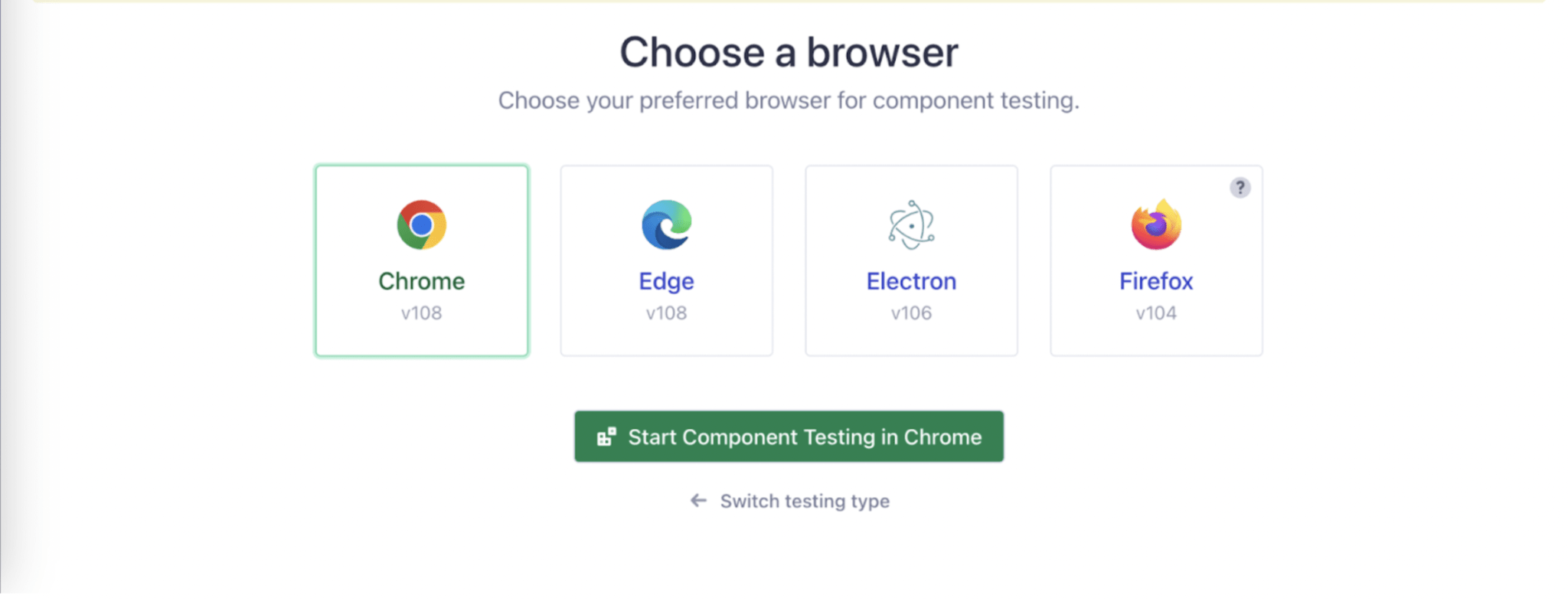This screenshot has width=1568, height=599.
Task: Click the Chrome browser logo icon
Action: (420, 225)
